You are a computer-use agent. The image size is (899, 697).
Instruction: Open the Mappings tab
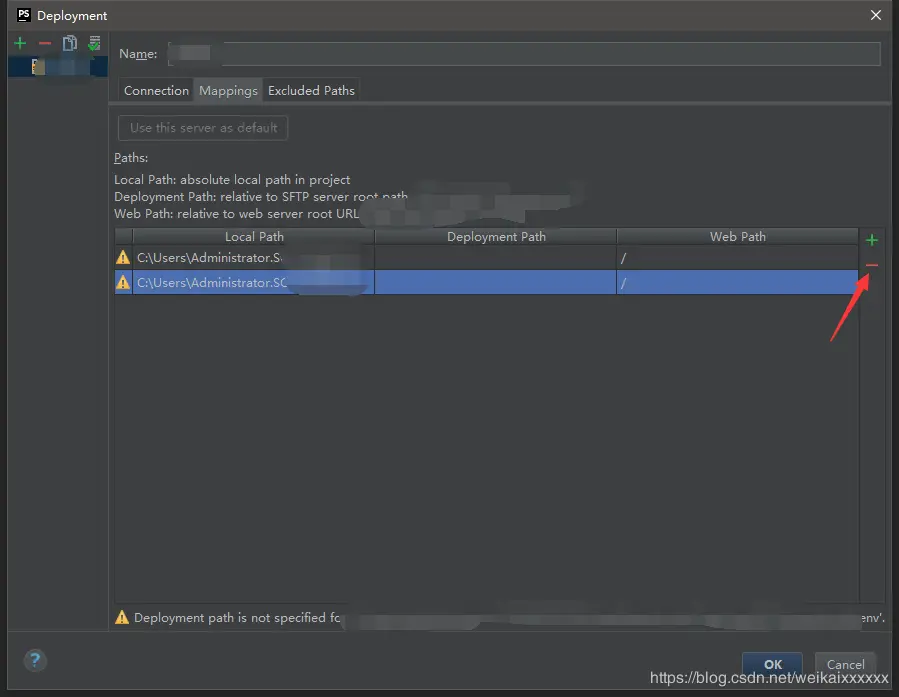click(x=228, y=91)
